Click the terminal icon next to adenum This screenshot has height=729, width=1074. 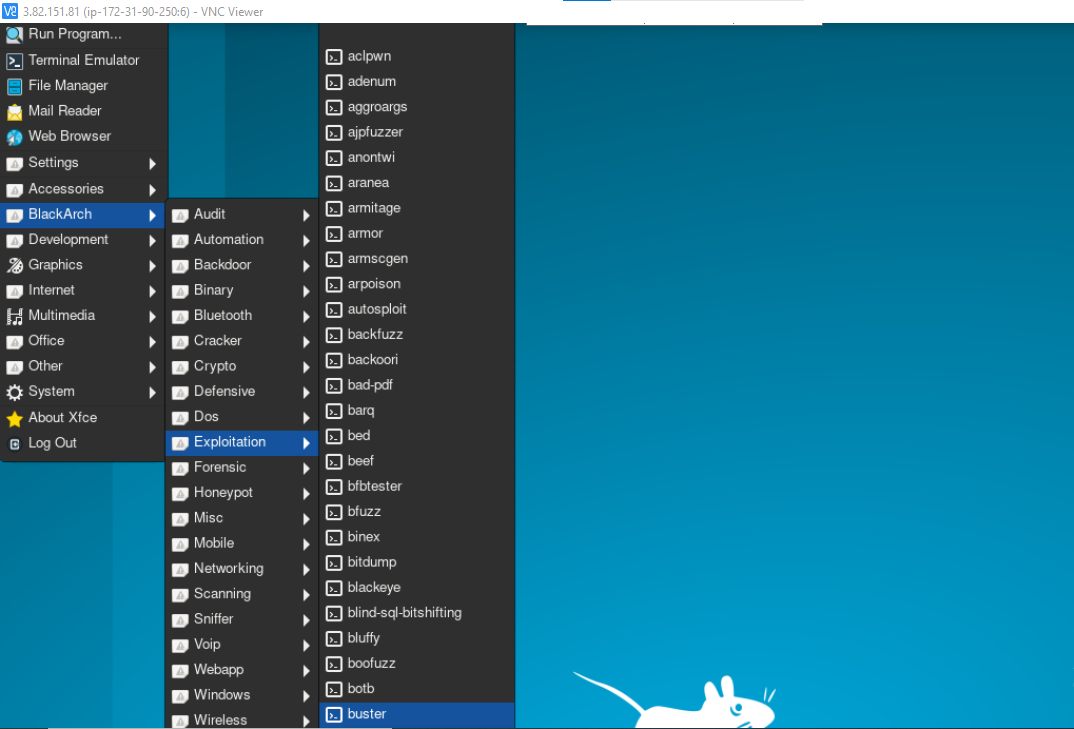click(x=334, y=82)
